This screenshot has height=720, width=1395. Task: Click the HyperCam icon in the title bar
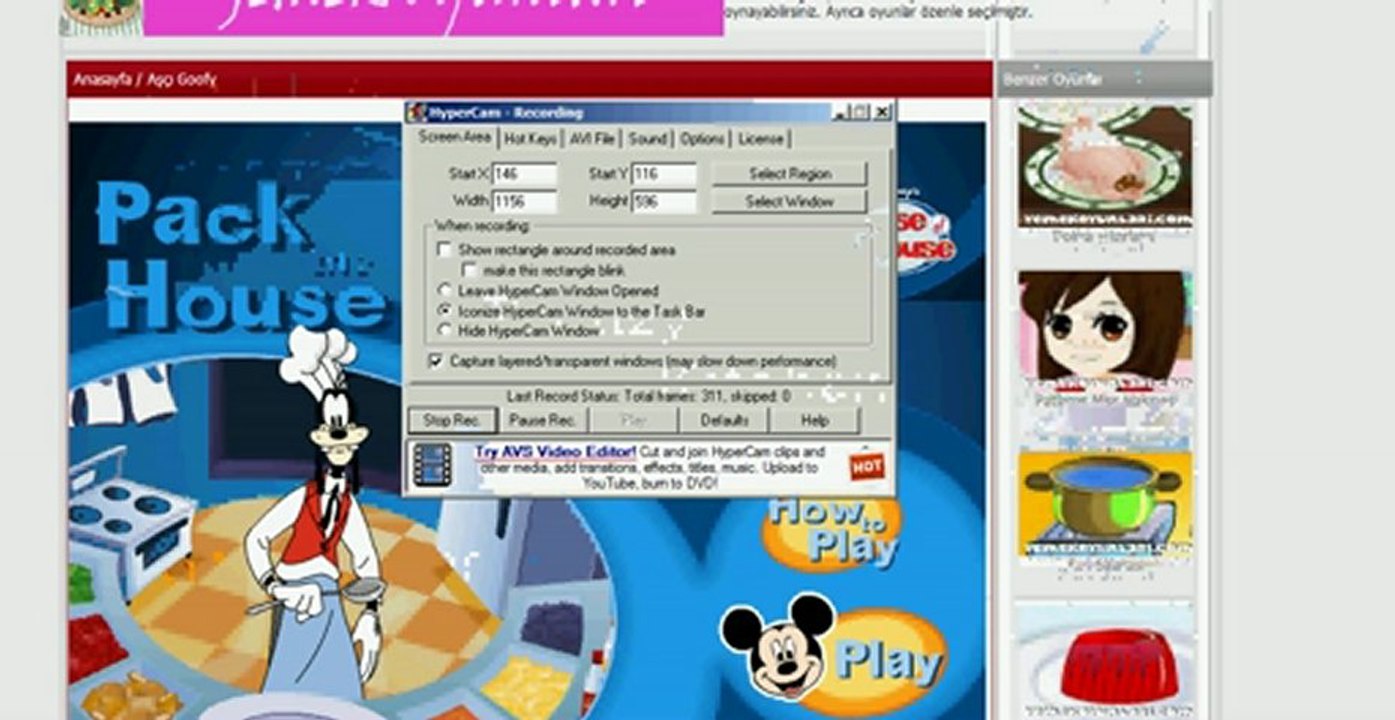pos(417,112)
